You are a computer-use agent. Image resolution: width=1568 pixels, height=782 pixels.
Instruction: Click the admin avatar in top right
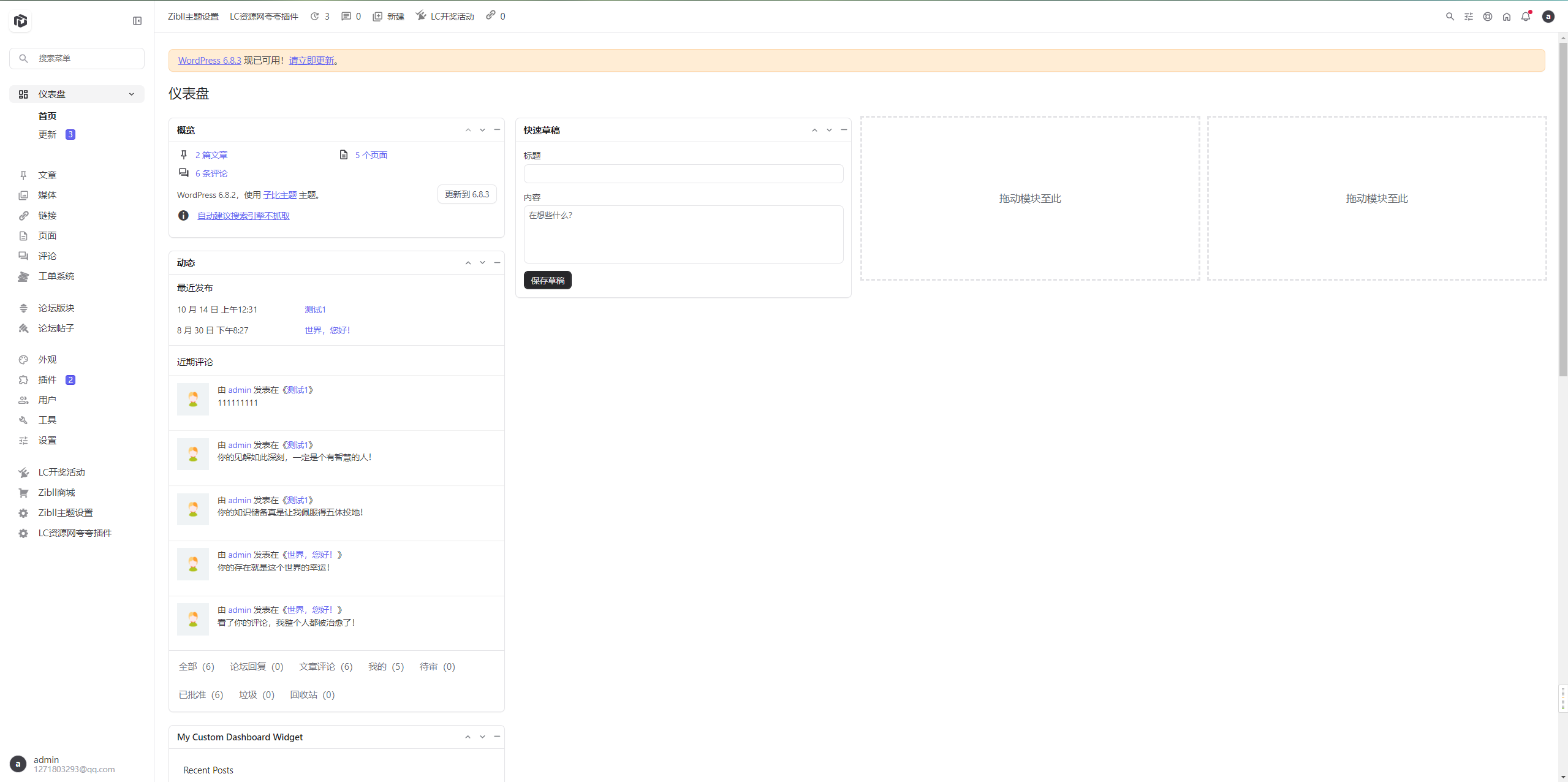coord(1548,17)
